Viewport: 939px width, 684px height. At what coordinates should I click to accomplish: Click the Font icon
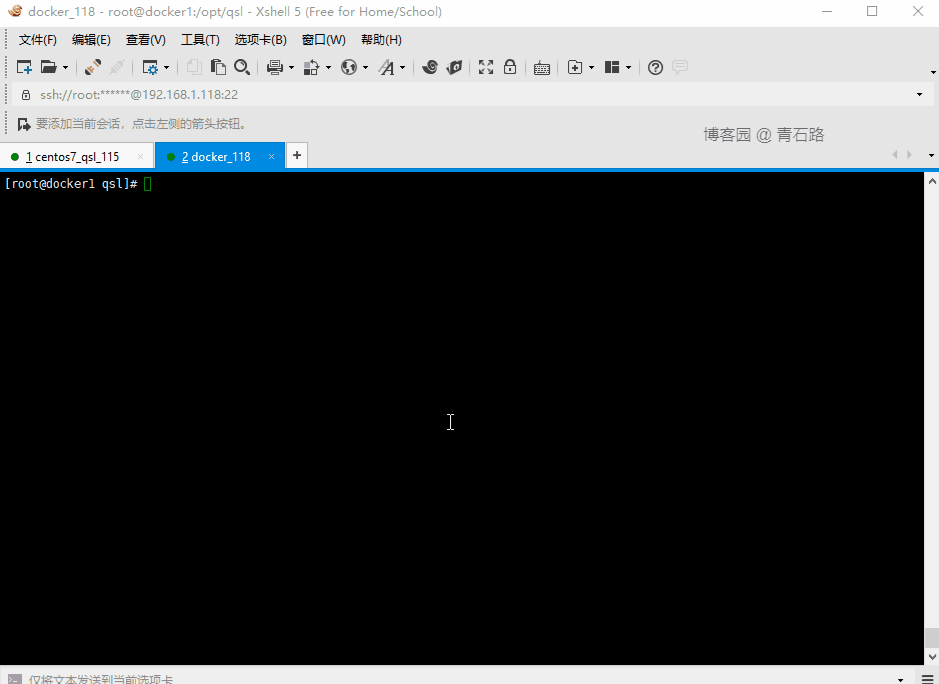[x=386, y=67]
